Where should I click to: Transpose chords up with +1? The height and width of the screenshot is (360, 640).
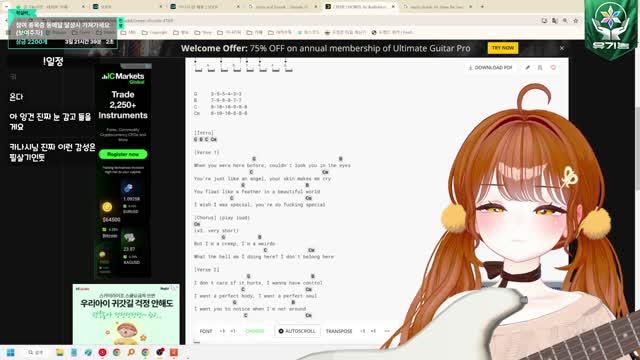click(x=373, y=331)
